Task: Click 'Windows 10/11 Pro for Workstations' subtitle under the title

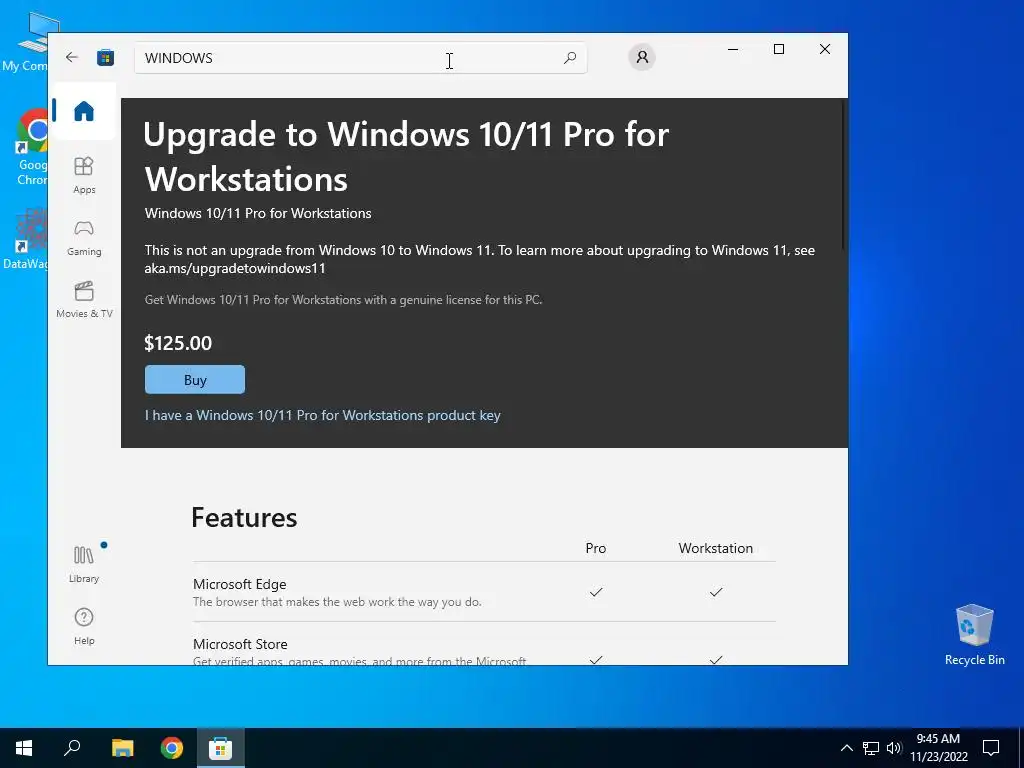Action: [x=258, y=213]
